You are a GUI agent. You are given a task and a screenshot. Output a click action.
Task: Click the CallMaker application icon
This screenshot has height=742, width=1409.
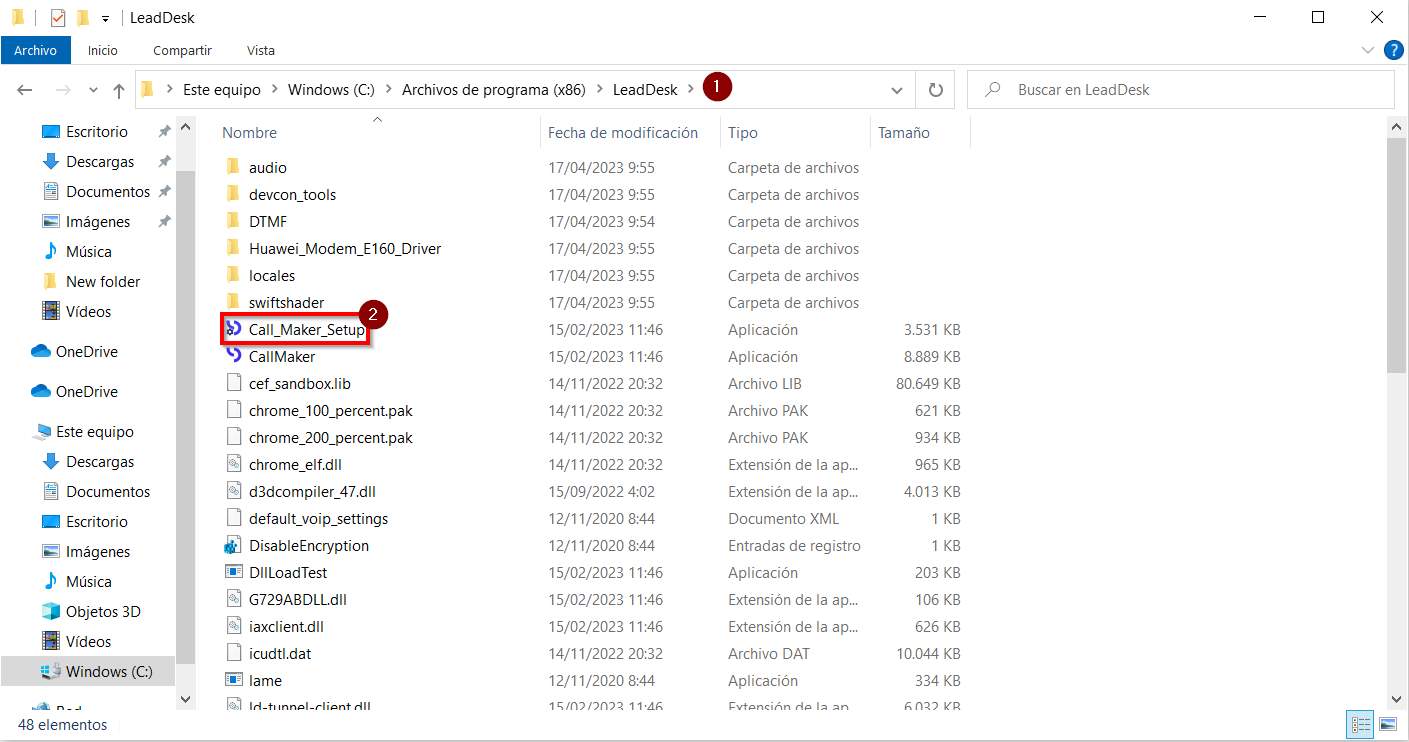233,356
